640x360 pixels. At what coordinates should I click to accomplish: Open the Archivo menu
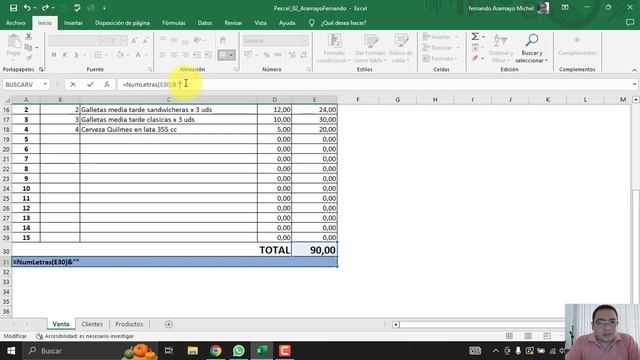pyautogui.click(x=16, y=23)
